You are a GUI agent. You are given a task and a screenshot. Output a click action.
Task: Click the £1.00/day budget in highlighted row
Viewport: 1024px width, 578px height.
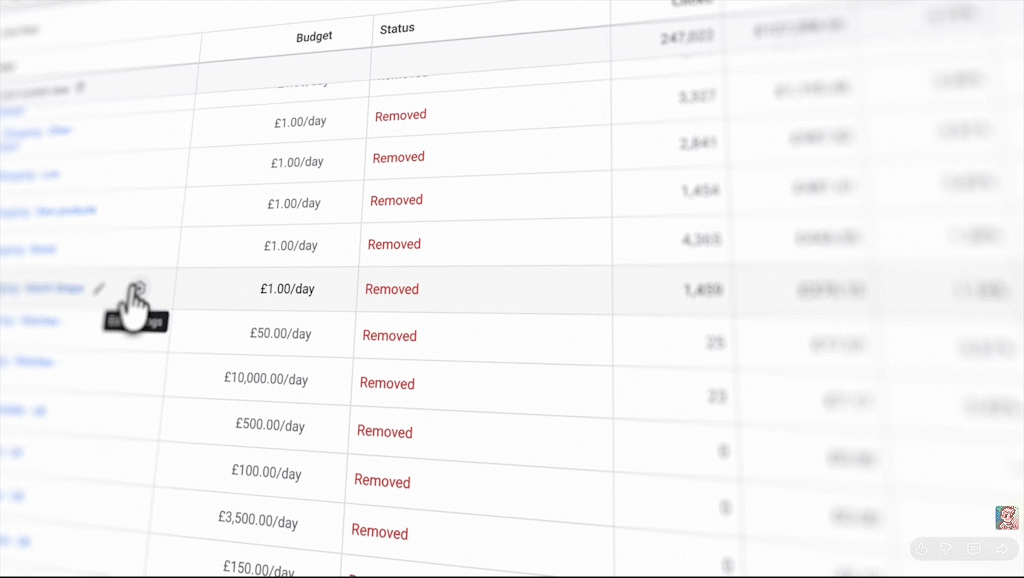coord(287,289)
